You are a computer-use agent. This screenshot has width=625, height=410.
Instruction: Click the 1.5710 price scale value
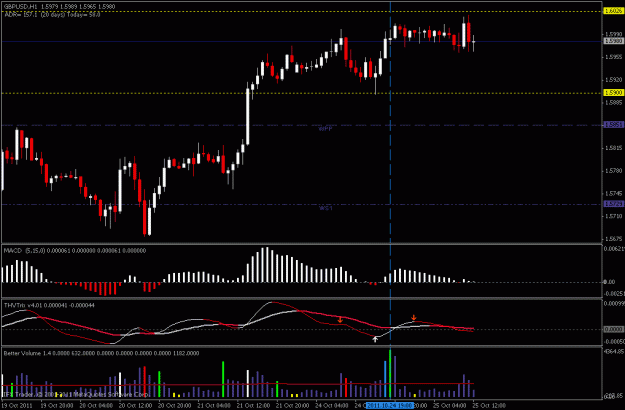[613, 216]
